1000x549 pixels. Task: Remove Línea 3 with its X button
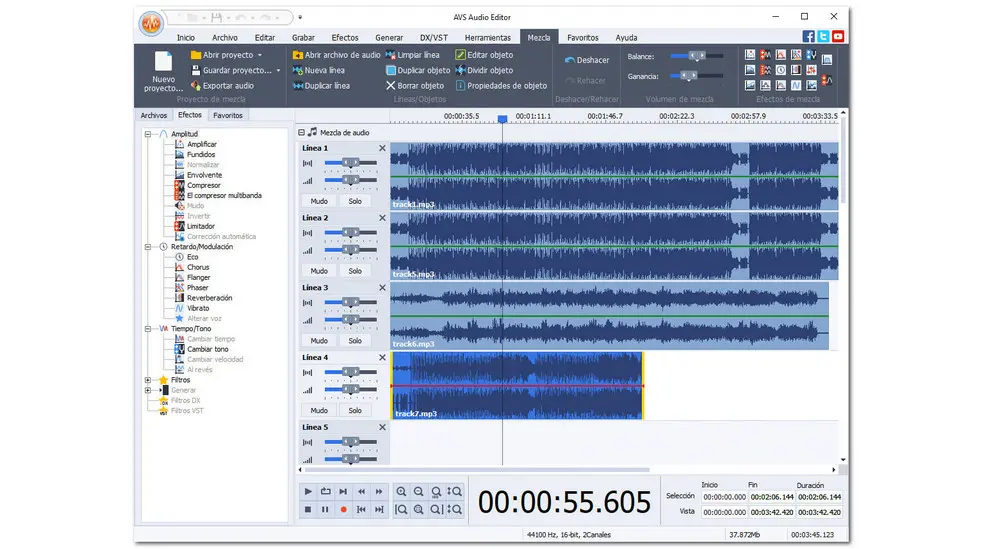point(382,288)
